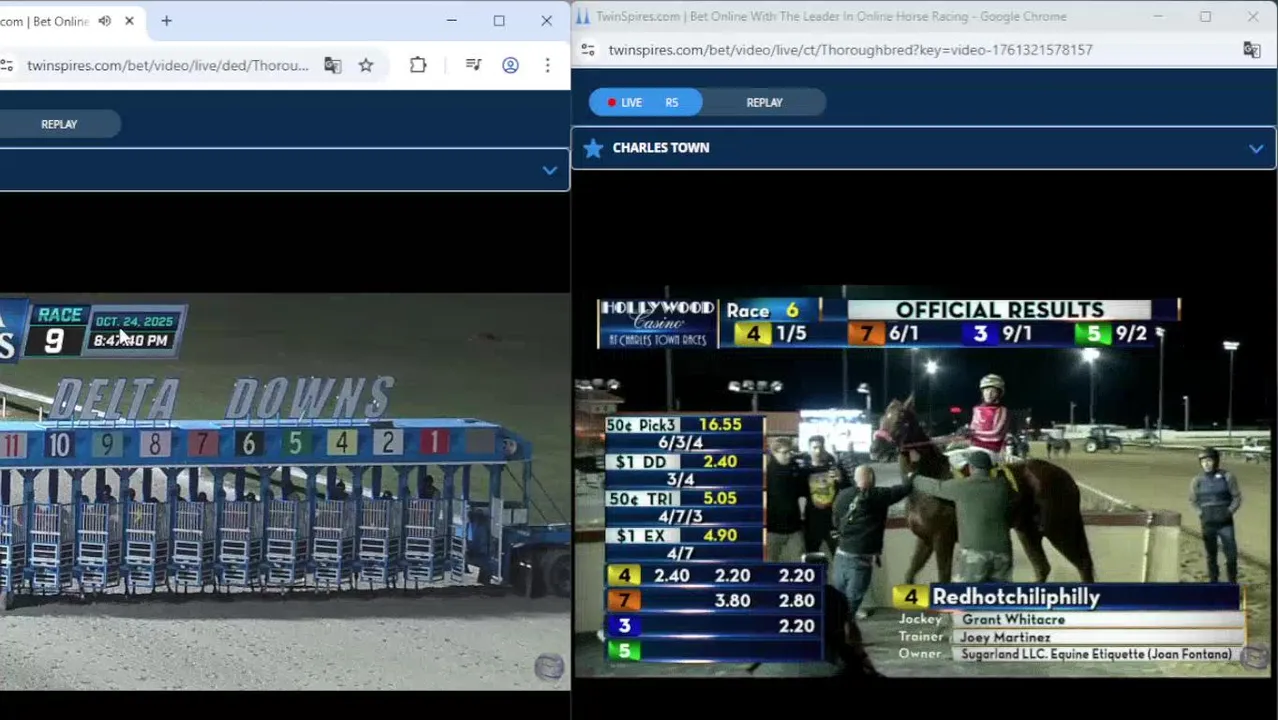Image resolution: width=1278 pixels, height=720 pixels.
Task: Switch to LIVE R5 in right window
Action: (x=645, y=102)
